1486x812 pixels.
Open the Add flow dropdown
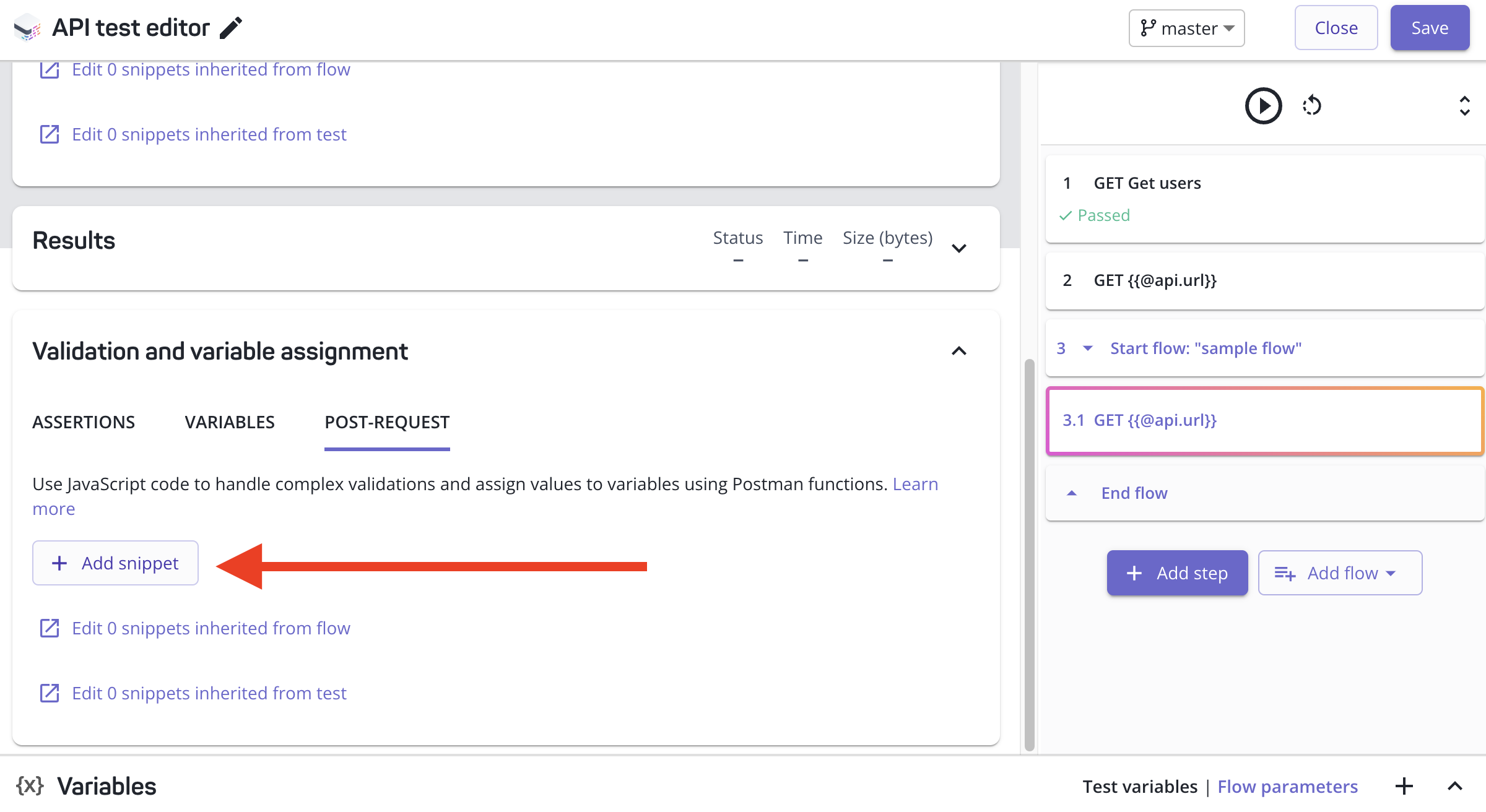point(1340,573)
